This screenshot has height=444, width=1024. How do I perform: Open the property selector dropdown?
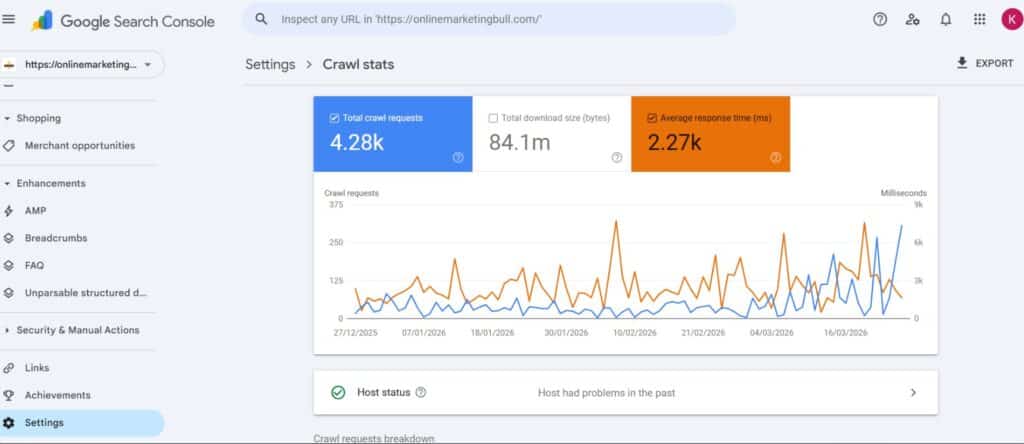pyautogui.click(x=82, y=65)
